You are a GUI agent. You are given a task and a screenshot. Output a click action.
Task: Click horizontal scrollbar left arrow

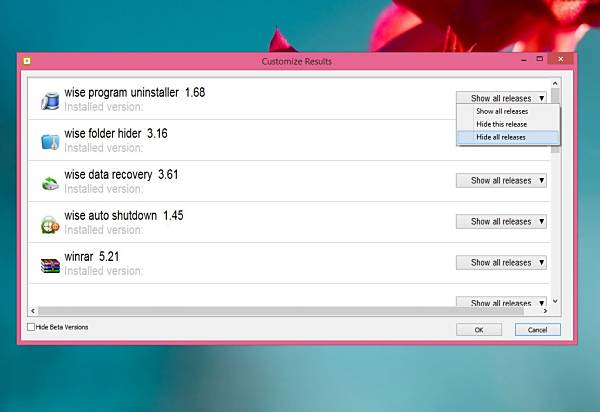(33, 311)
